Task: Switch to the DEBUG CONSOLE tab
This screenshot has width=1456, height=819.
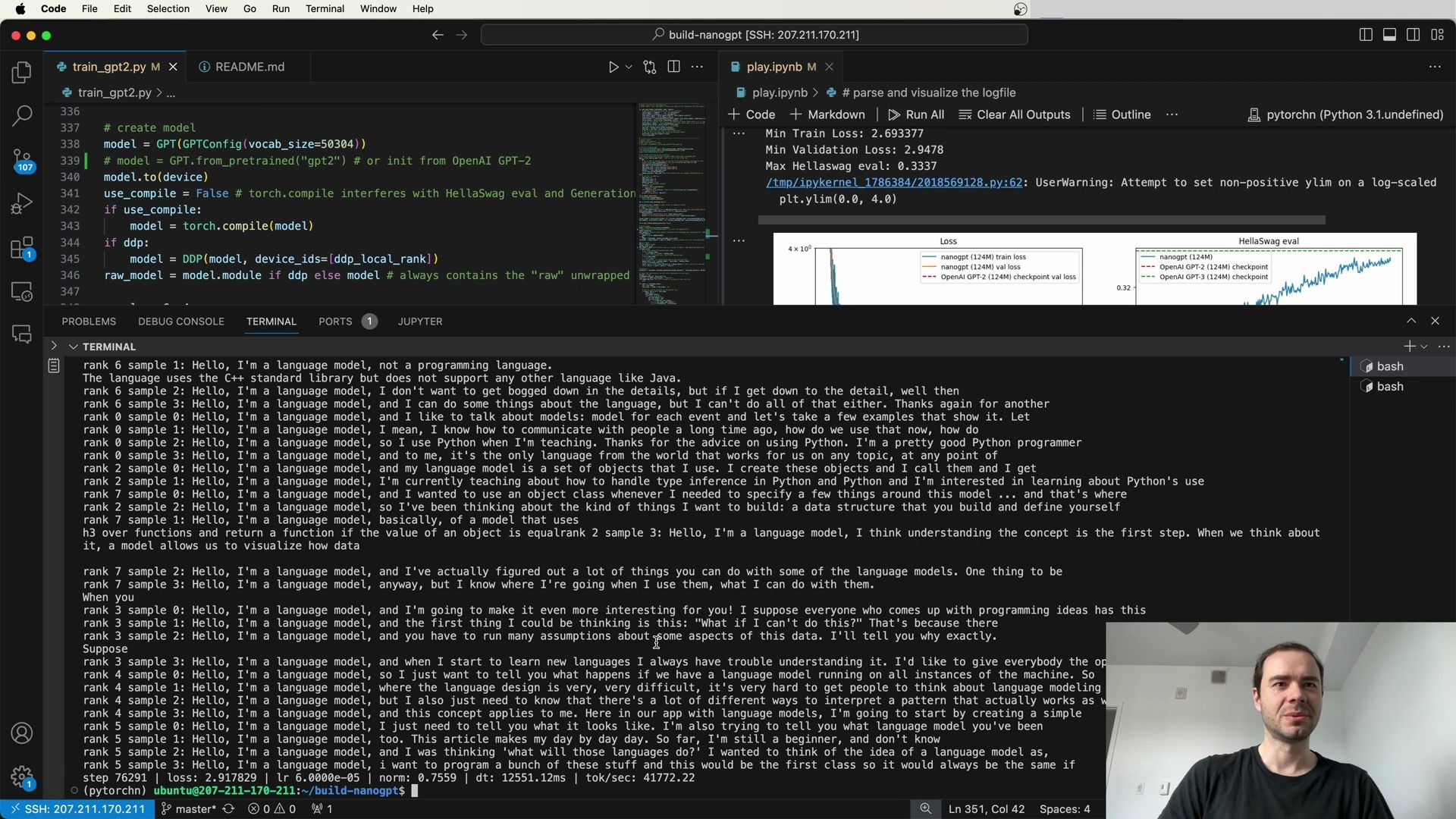Action: (181, 322)
